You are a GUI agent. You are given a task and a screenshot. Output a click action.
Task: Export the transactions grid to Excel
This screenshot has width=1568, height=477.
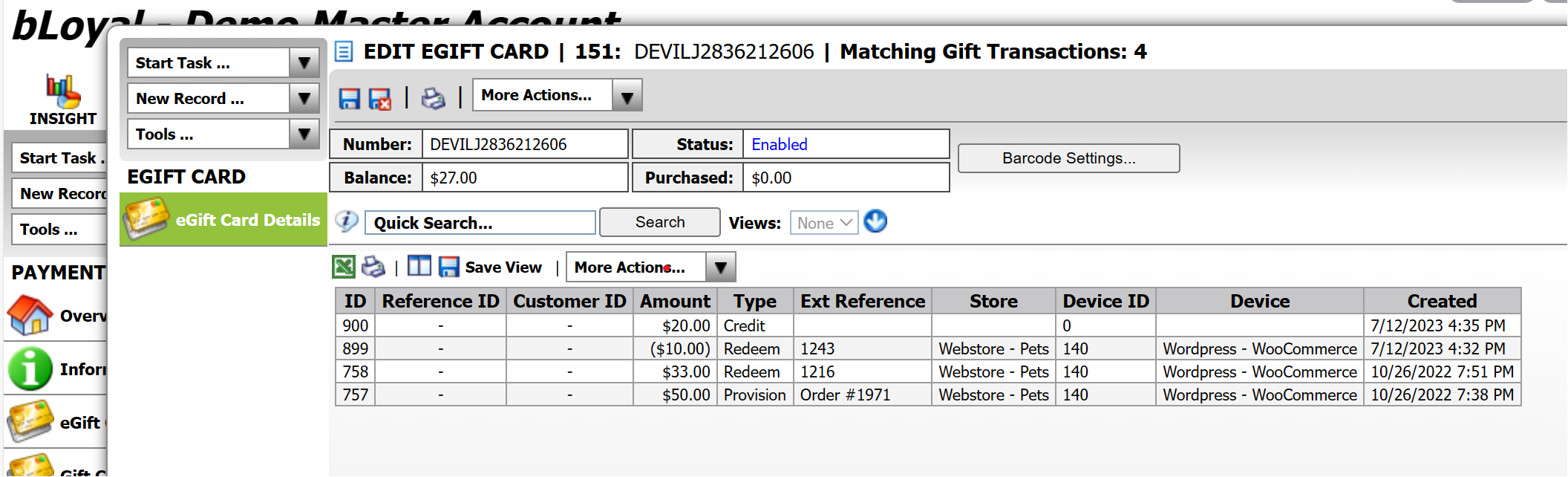pyautogui.click(x=343, y=267)
